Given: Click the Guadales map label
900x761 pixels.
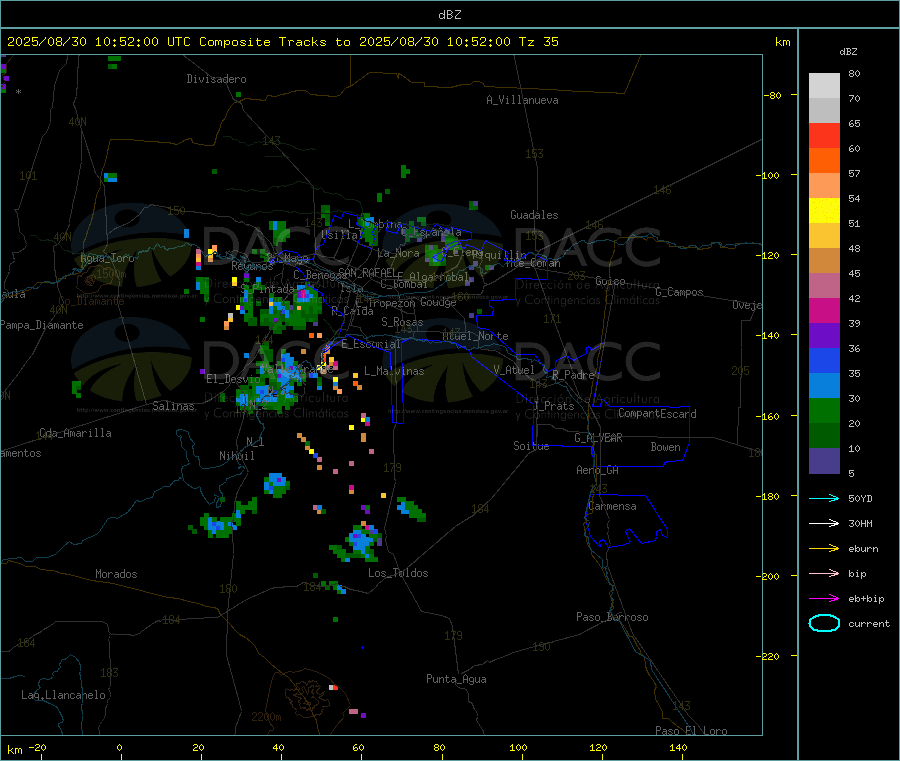Looking at the screenshot, I should tap(534, 215).
